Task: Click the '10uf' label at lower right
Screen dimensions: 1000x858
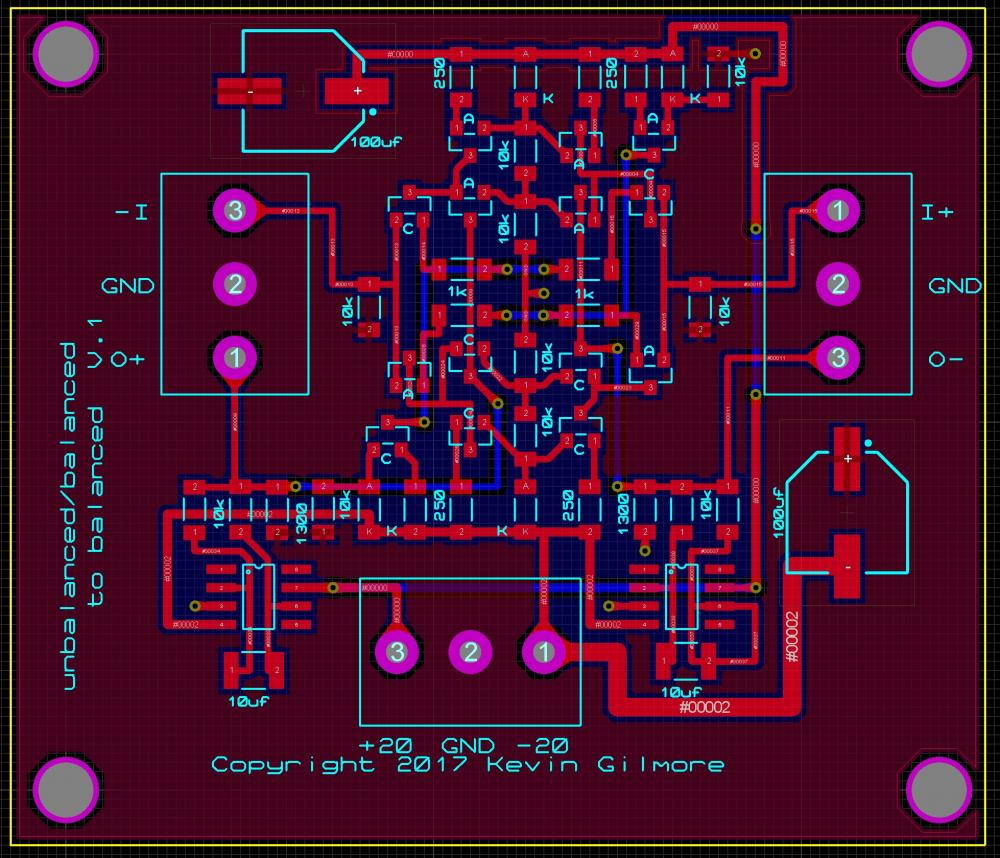Action: (681, 692)
